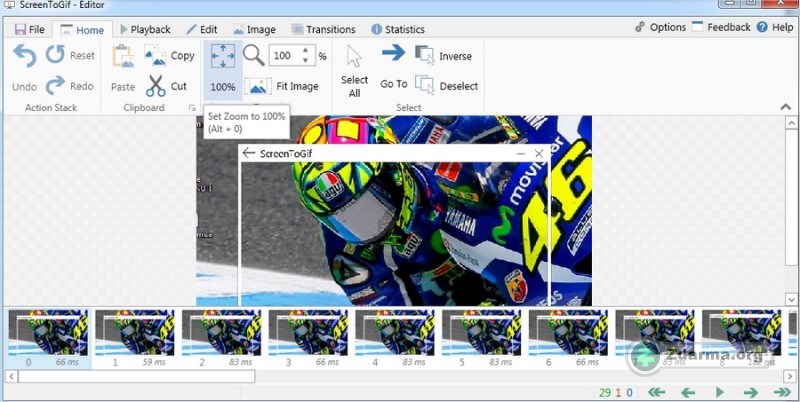Open the Playback tab

pyautogui.click(x=145, y=30)
